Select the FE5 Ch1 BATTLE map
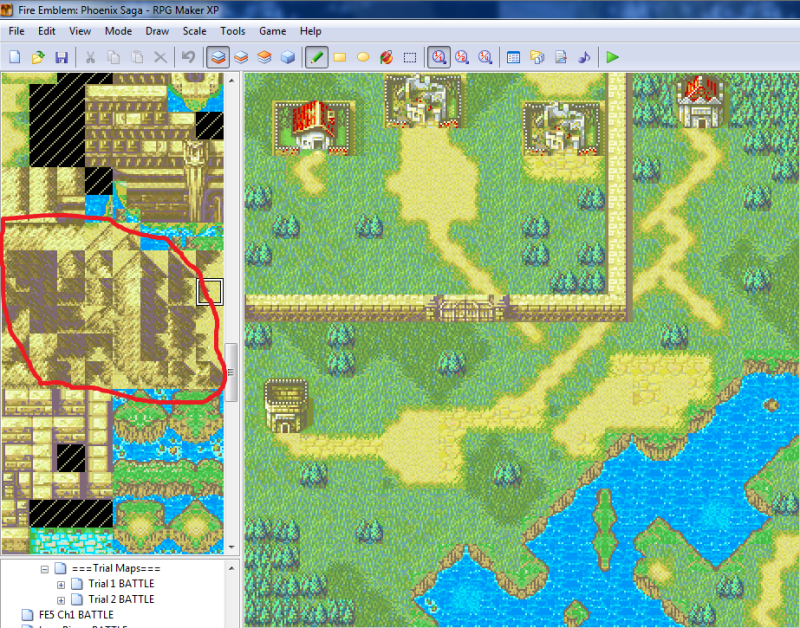 (x=76, y=615)
